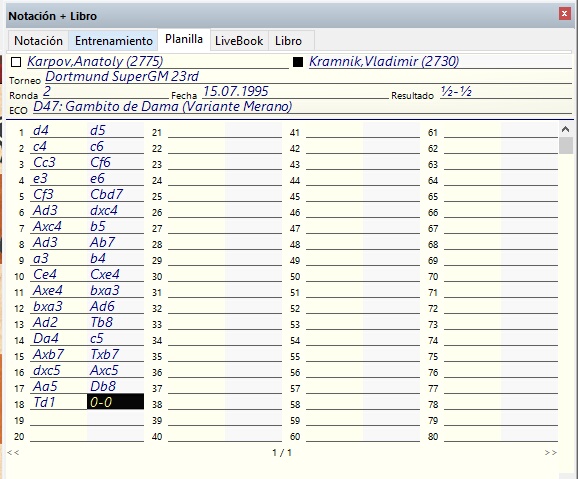The width and height of the screenshot is (578, 479).
Task: Select black's move 17 Db8
Action: [x=103, y=386]
